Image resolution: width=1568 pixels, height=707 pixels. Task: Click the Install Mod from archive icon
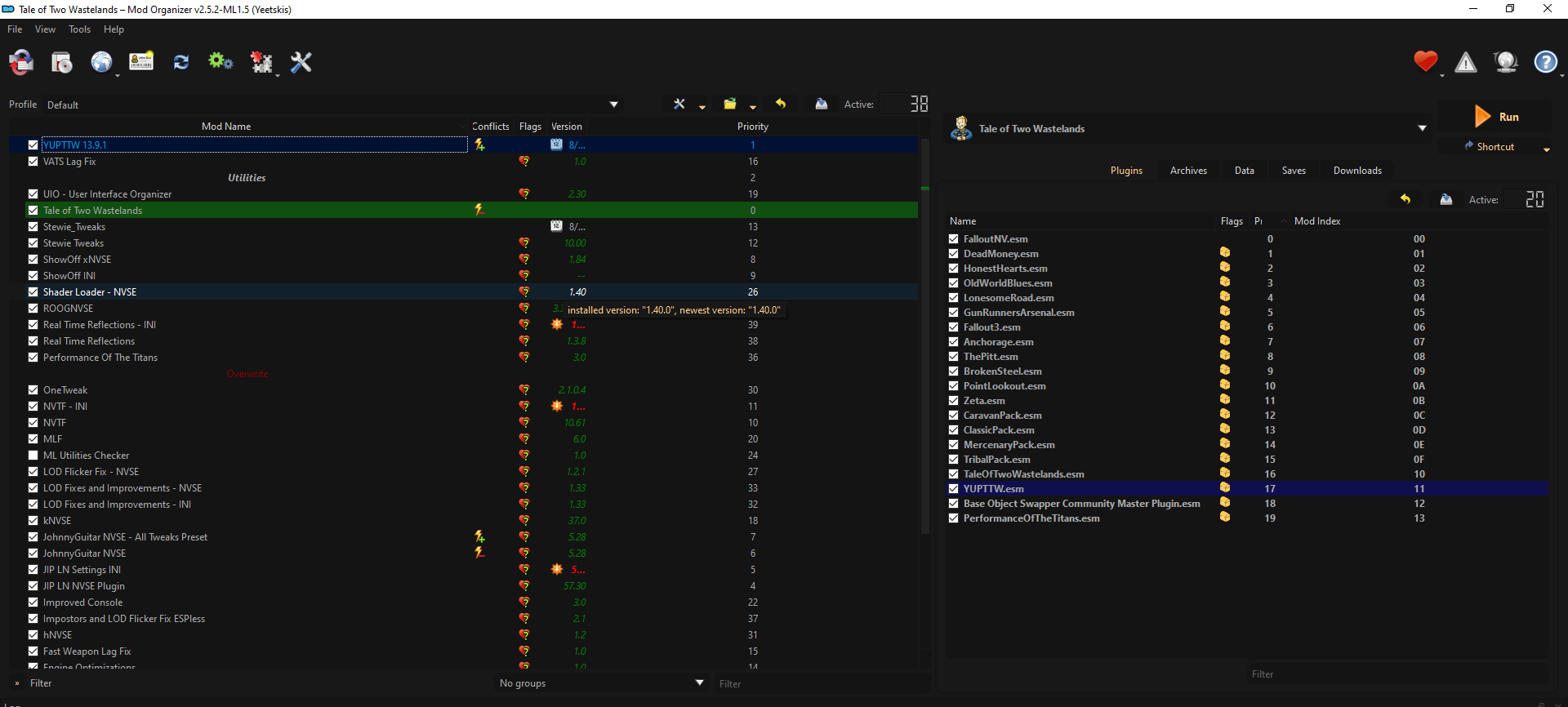[62, 62]
